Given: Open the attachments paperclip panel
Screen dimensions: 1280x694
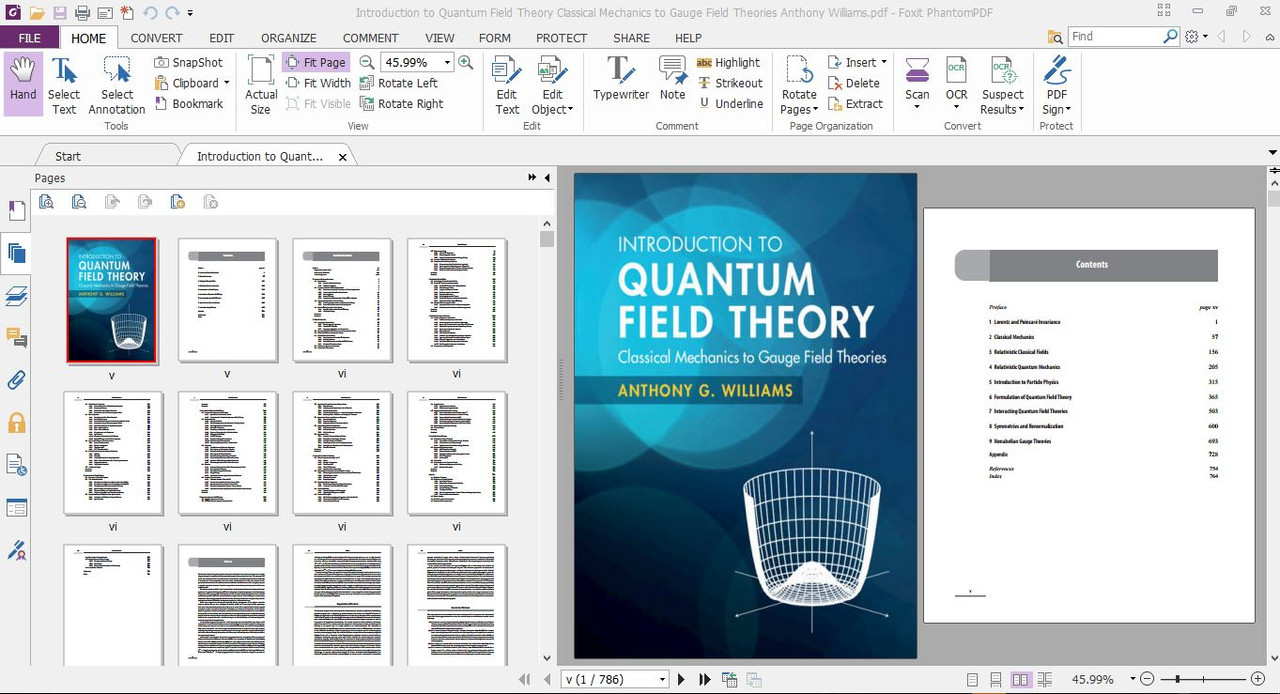Looking at the screenshot, I should coord(16,380).
